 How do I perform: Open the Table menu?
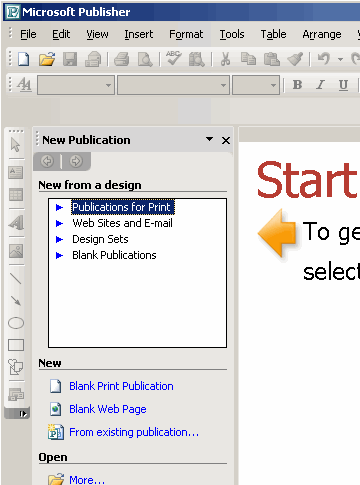point(273,34)
